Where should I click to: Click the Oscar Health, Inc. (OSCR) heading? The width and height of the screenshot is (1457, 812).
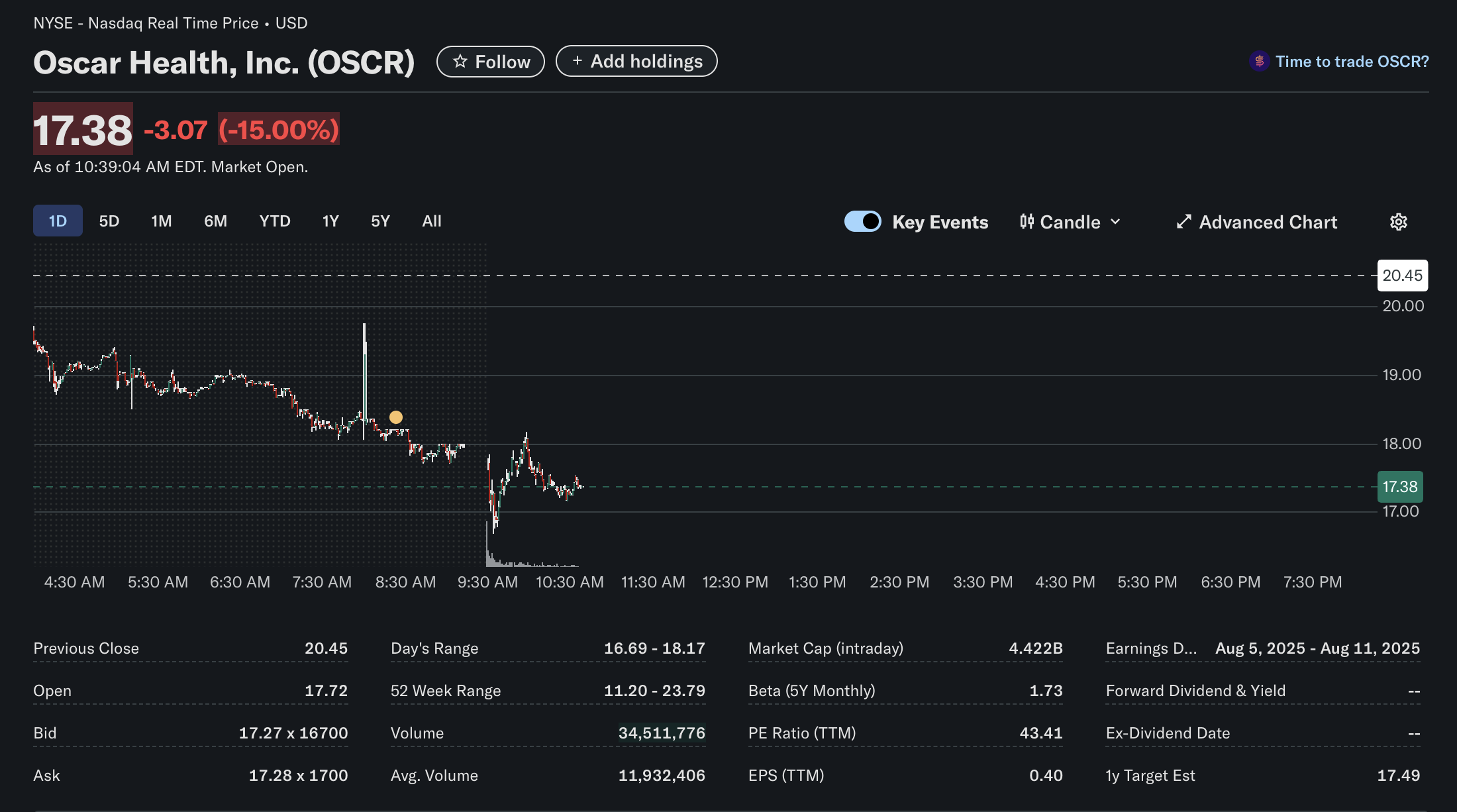point(224,62)
